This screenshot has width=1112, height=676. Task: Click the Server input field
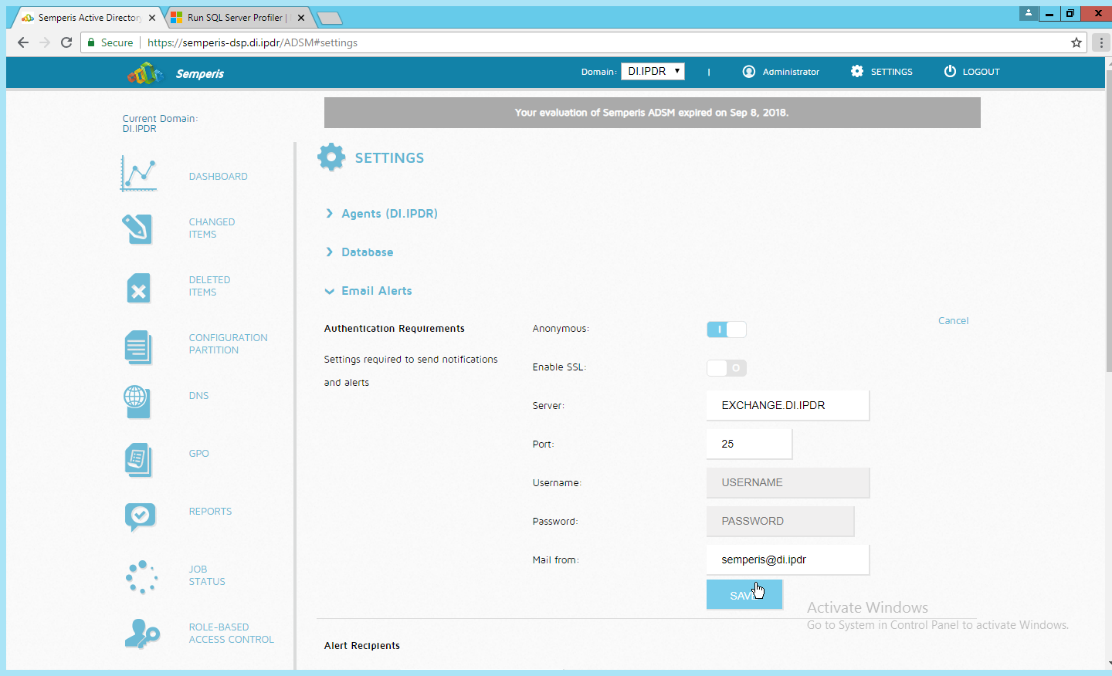787,406
